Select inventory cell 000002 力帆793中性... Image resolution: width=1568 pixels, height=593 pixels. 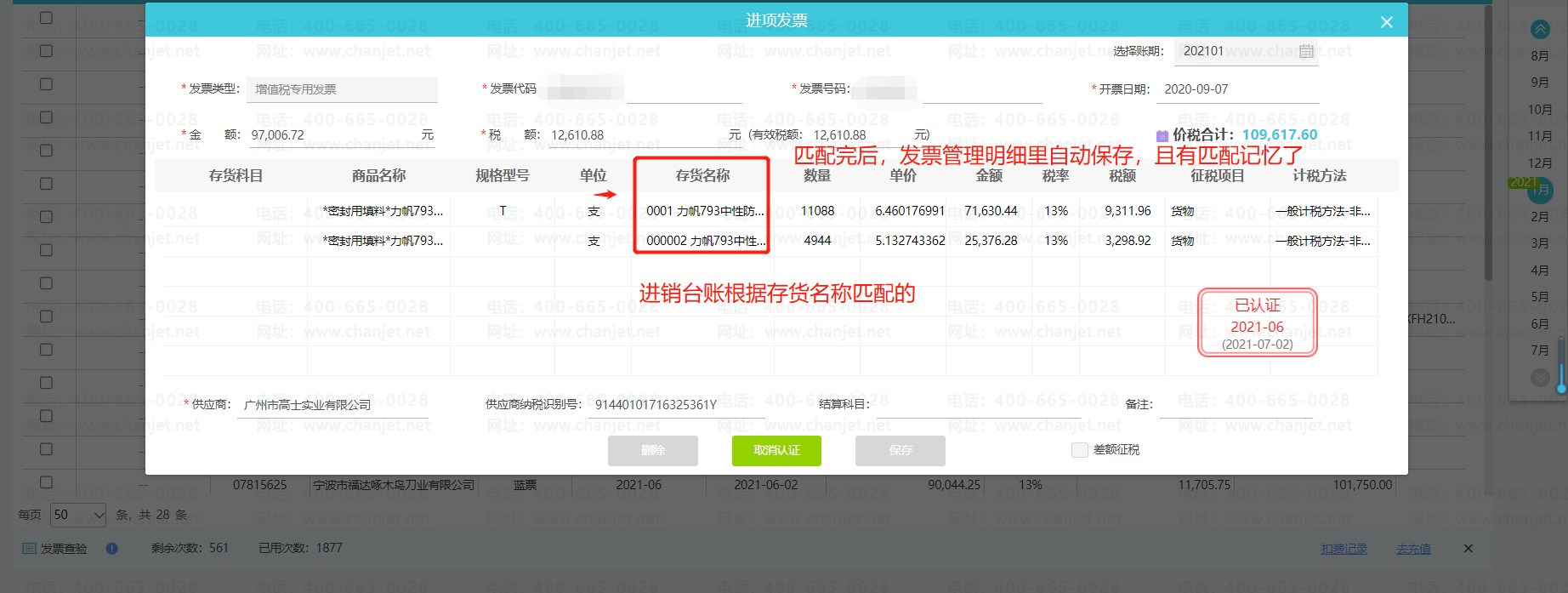tap(705, 241)
